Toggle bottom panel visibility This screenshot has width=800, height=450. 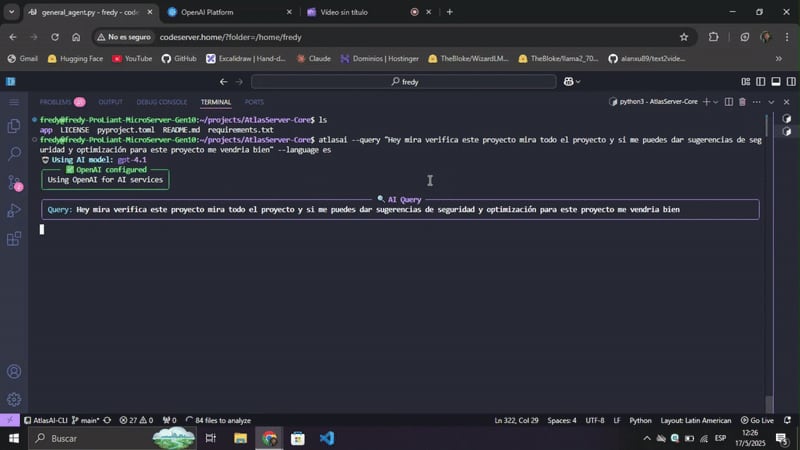pyautogui.click(x=776, y=82)
